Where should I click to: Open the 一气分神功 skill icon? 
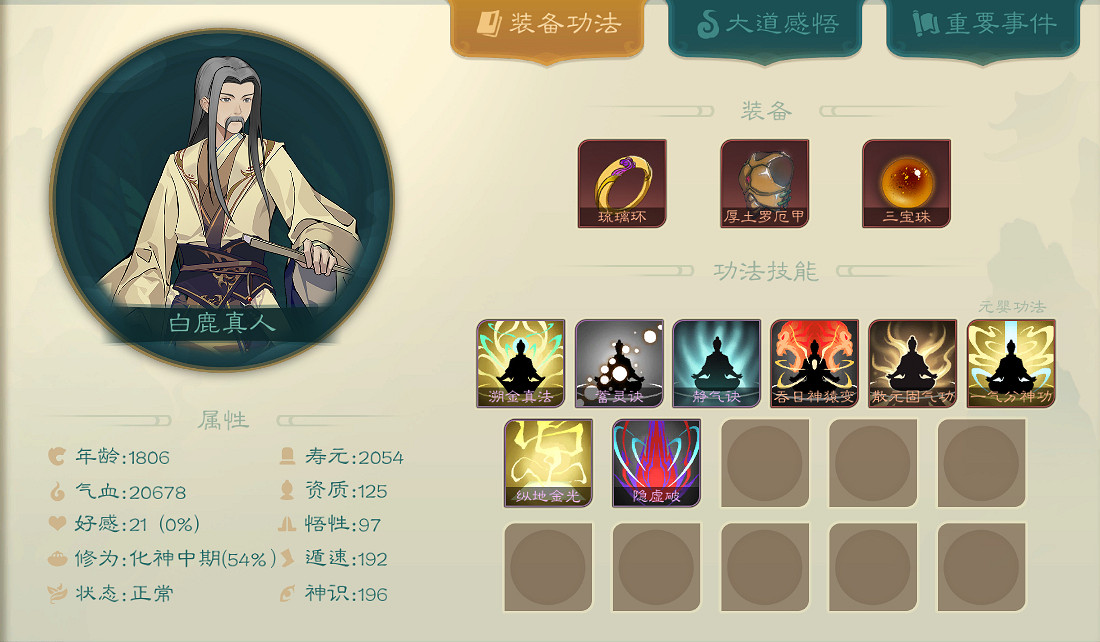click(x=1011, y=363)
